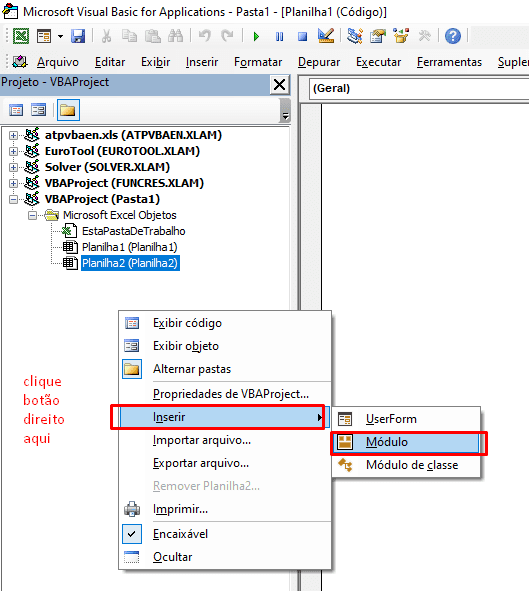The image size is (529, 591).
Task: Select EstaPastaDeTrabalho in project tree
Action: [x=133, y=231]
